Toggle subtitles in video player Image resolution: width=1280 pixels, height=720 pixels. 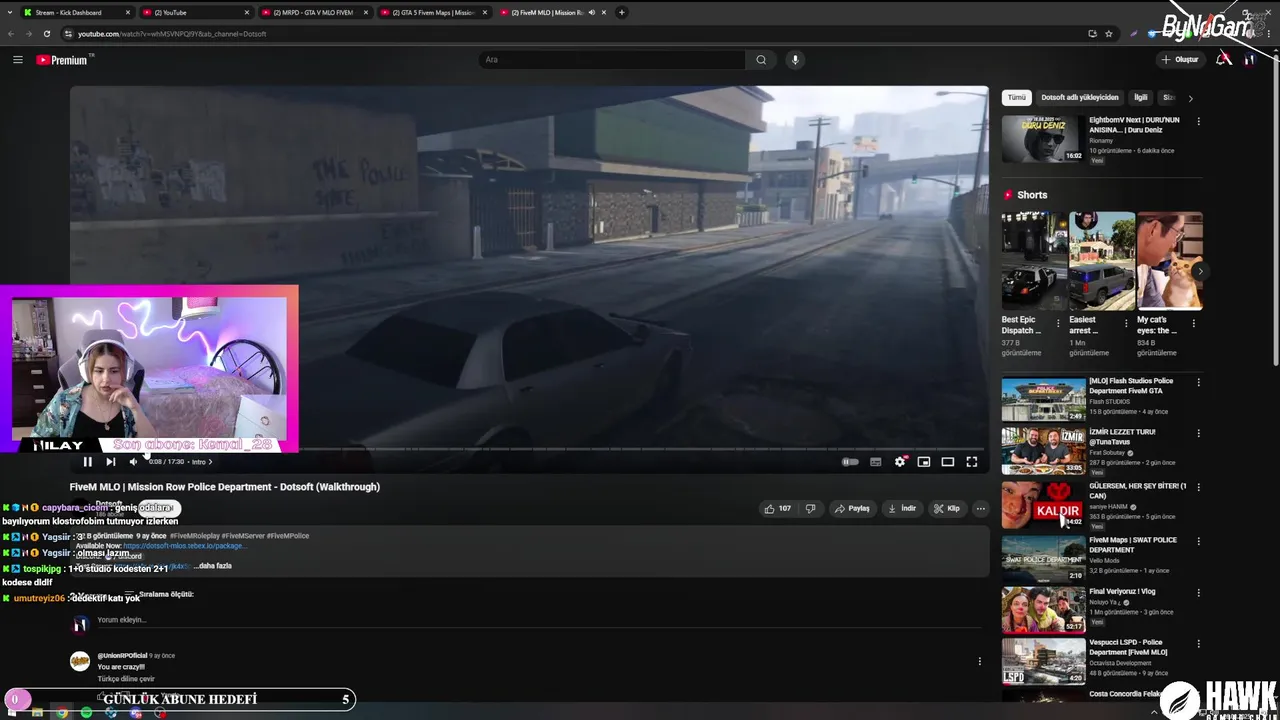tap(876, 462)
